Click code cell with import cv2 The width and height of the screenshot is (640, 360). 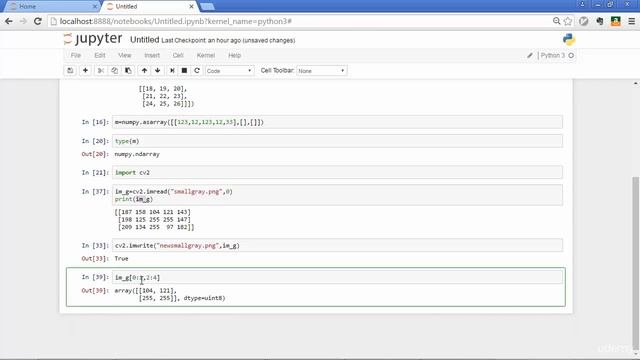coord(337,172)
